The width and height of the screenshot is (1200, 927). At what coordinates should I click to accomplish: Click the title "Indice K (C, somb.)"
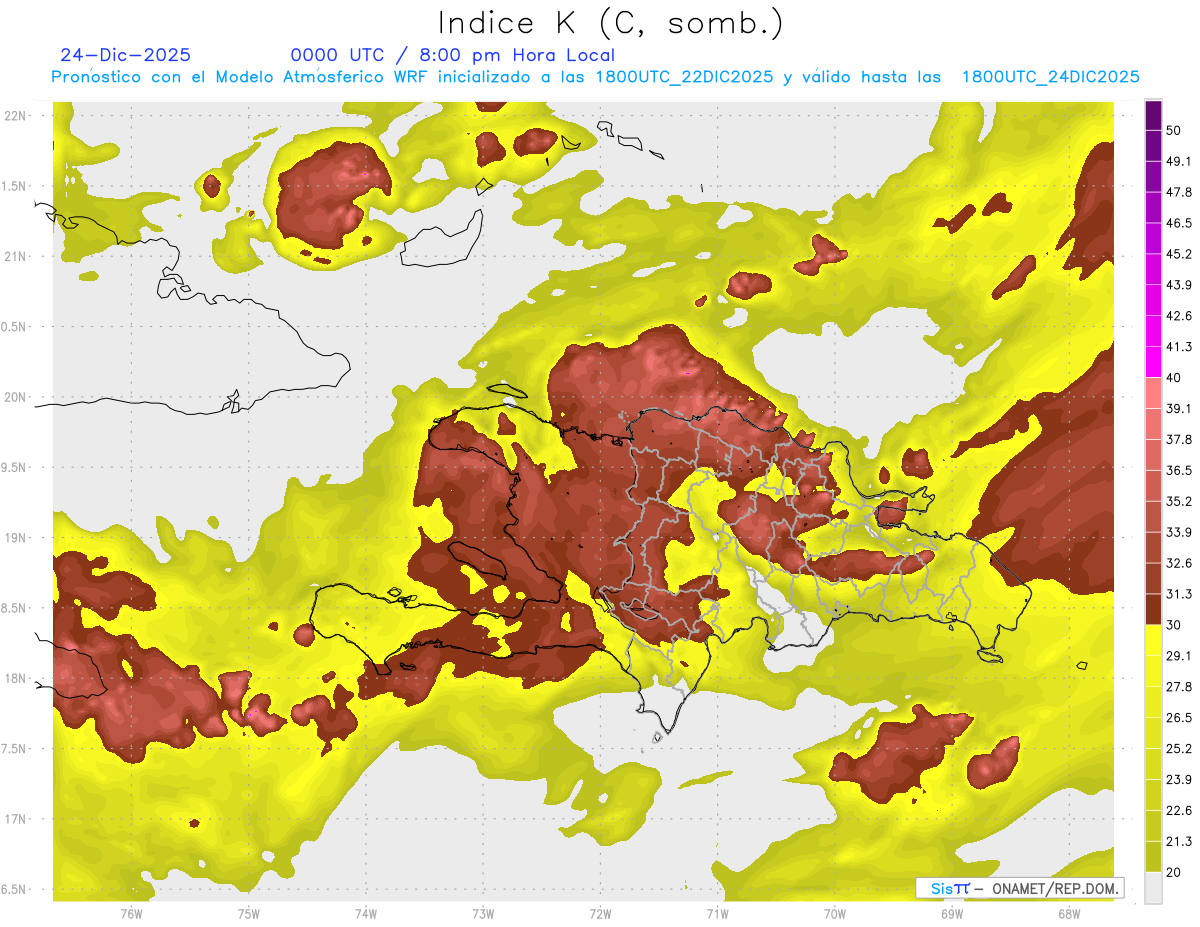coord(611,24)
